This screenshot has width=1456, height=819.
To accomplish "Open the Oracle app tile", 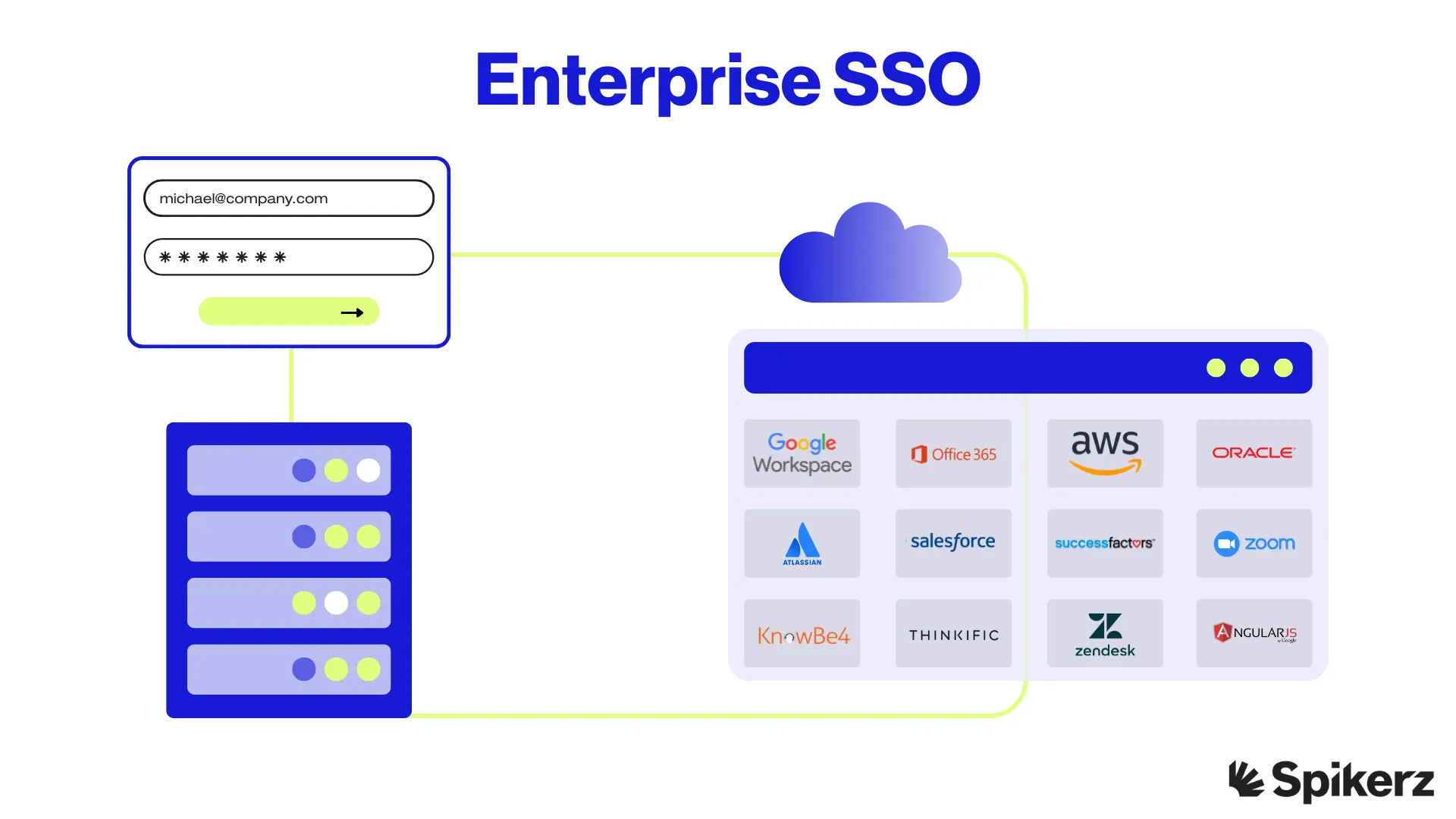I will click(x=1254, y=453).
